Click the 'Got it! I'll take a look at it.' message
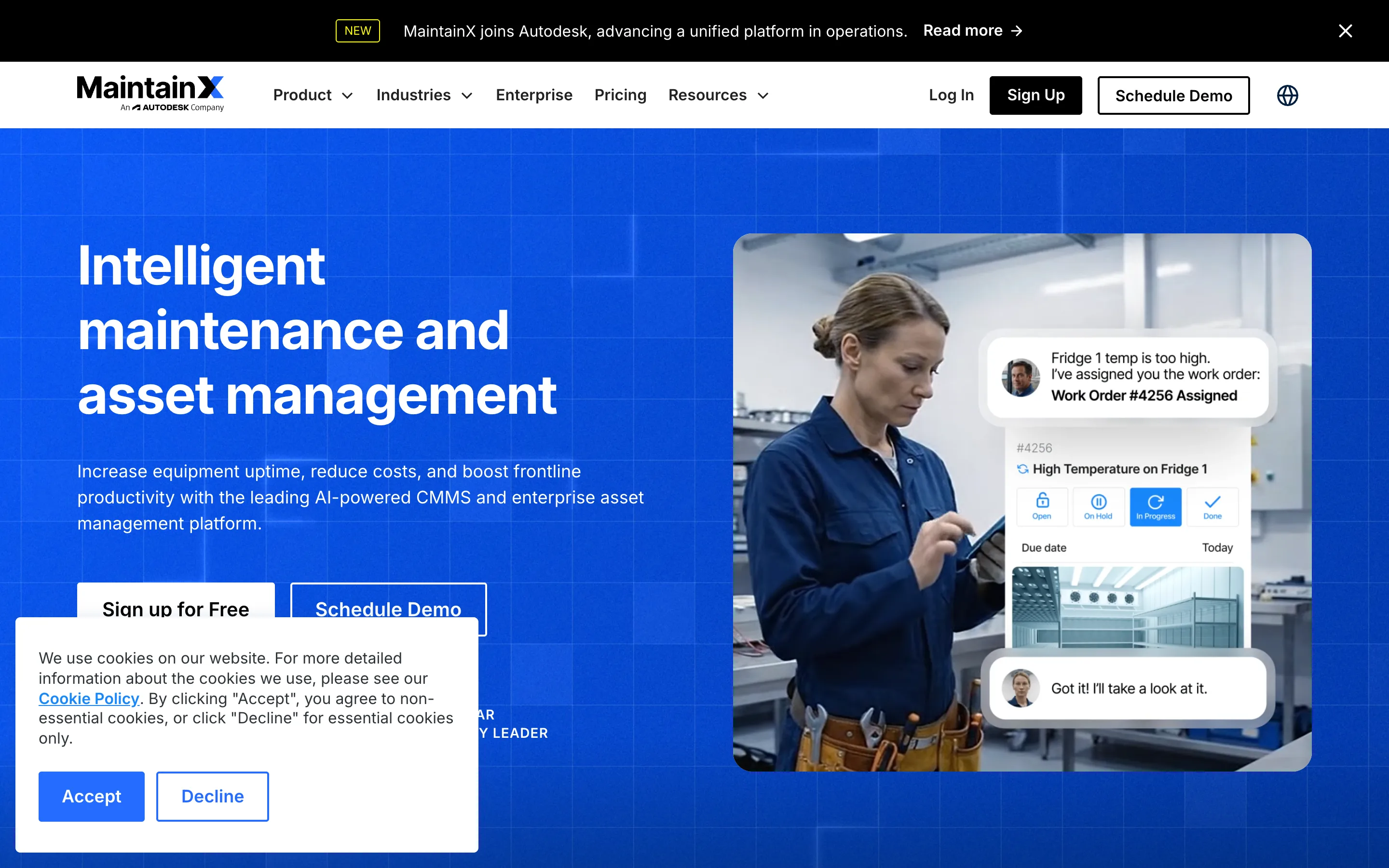The image size is (1389, 868). coord(1129,688)
